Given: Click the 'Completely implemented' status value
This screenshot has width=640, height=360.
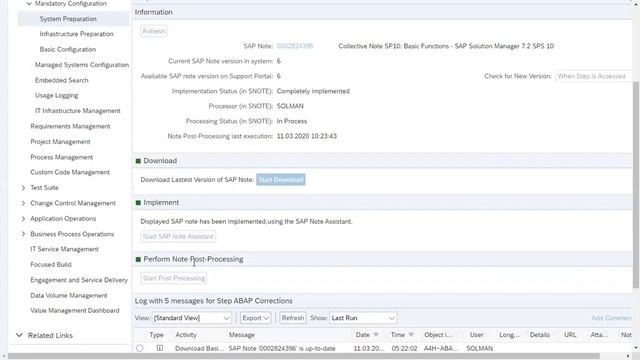Looking at the screenshot, I should click(x=313, y=91).
